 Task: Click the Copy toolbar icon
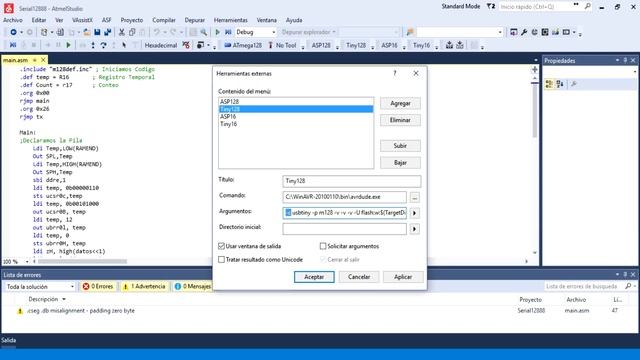tap(132, 32)
